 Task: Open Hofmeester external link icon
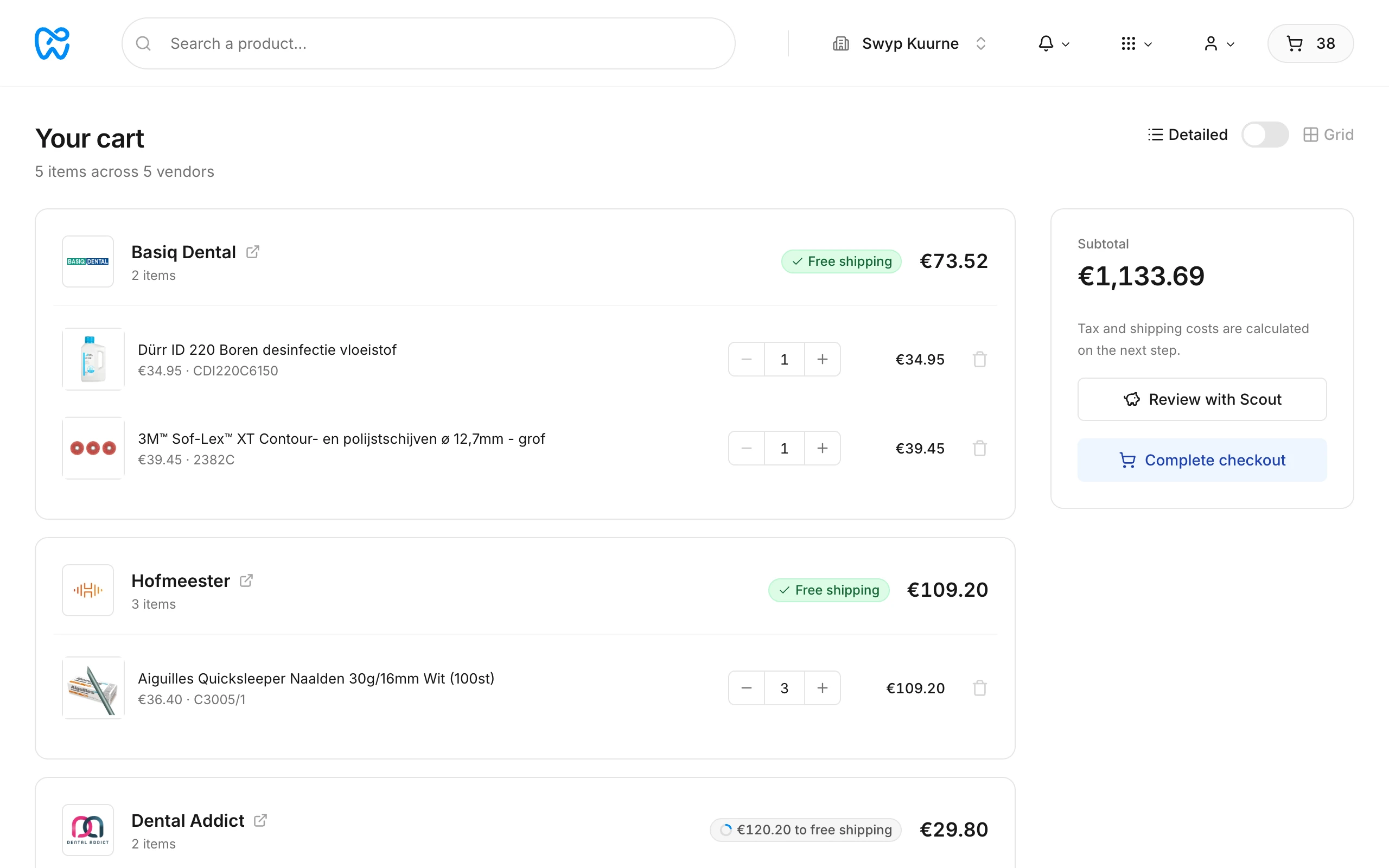tap(246, 581)
